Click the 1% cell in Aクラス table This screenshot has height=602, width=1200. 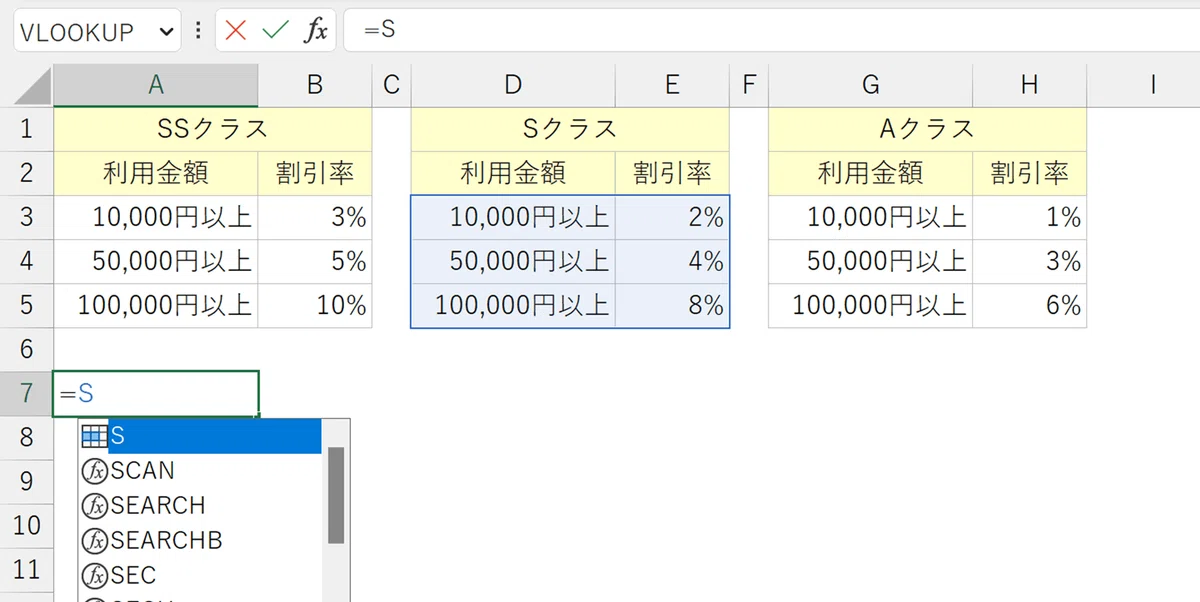point(1029,217)
